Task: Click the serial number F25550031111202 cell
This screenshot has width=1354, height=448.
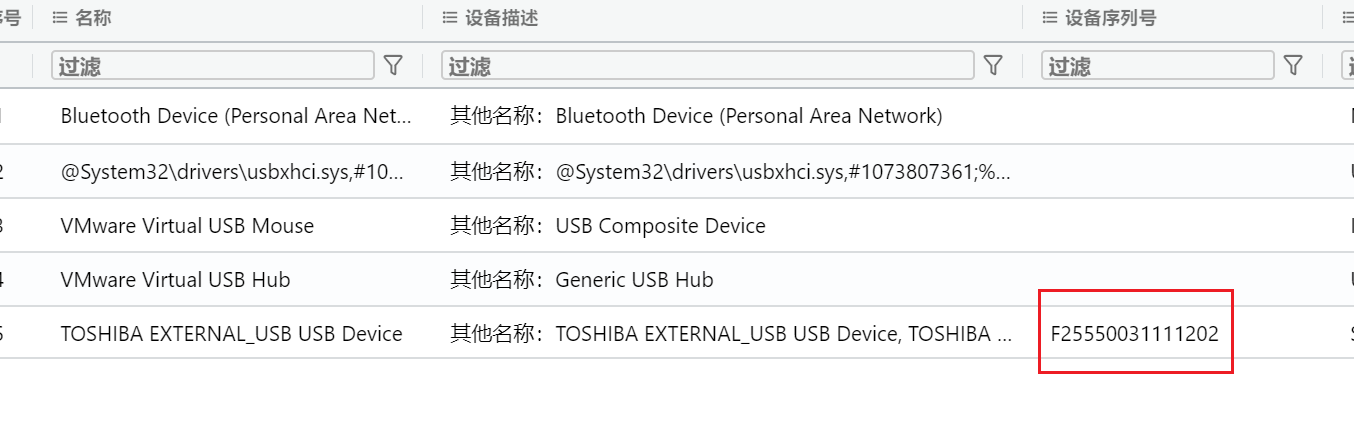Action: 1135,333
